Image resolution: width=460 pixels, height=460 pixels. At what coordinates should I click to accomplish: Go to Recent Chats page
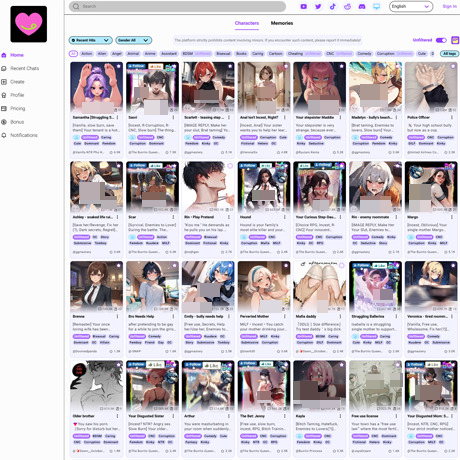coord(24,68)
